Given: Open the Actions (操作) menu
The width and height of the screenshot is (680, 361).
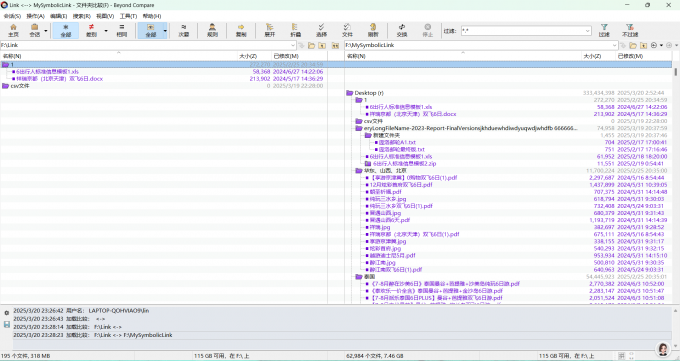Looking at the screenshot, I should pos(36,16).
